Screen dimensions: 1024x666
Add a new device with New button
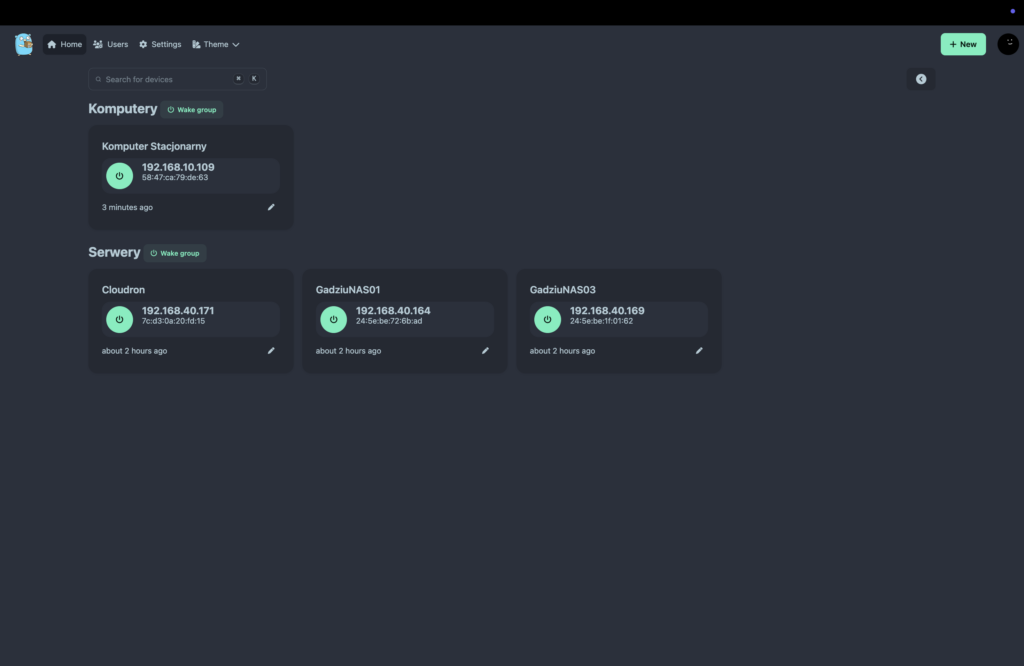pos(962,44)
